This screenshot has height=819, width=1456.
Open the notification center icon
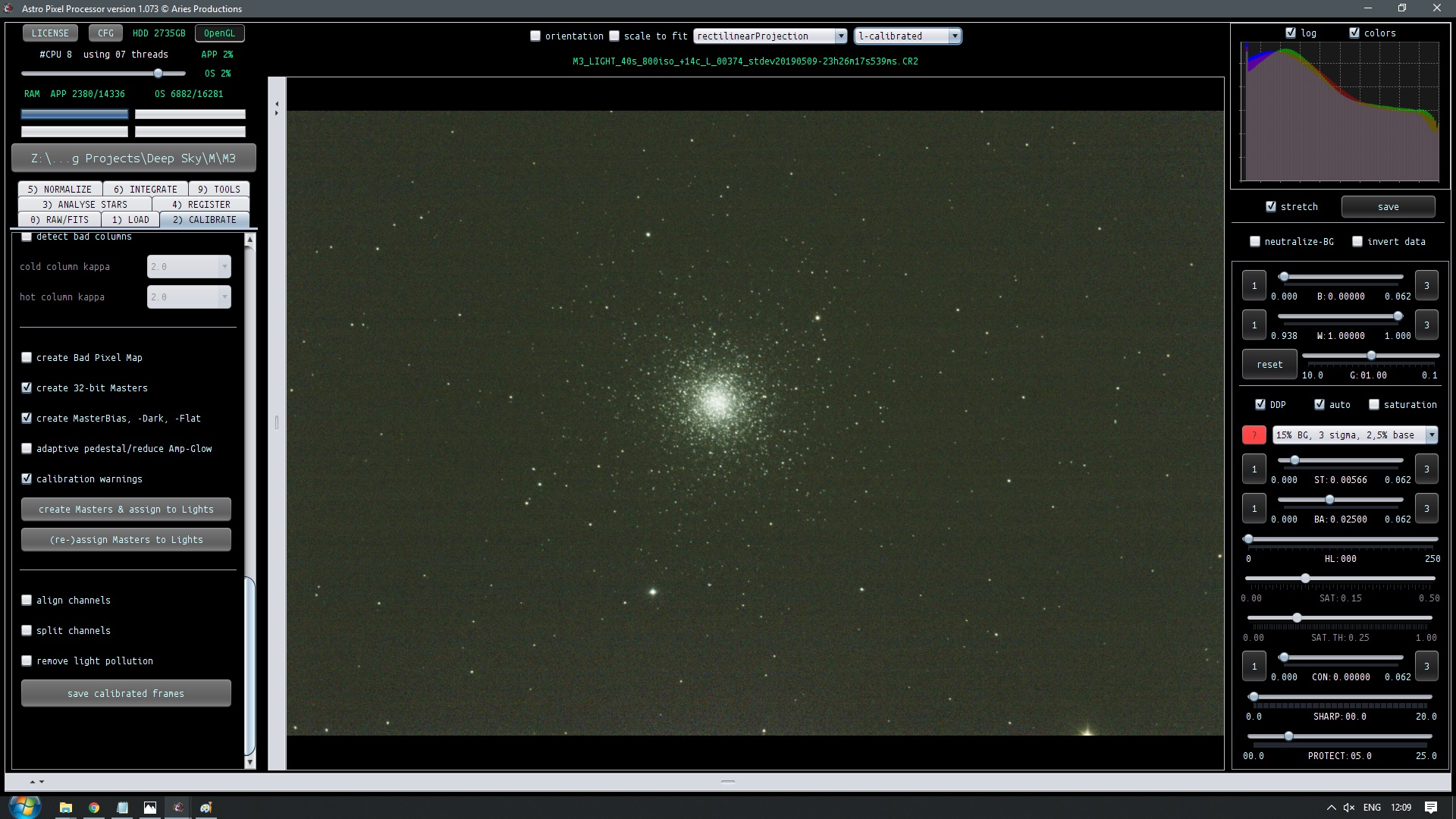1431,808
